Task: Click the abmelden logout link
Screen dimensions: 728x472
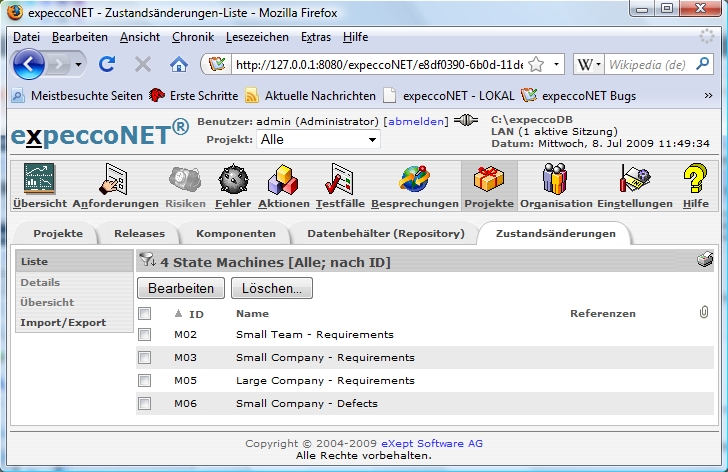Action: point(417,121)
